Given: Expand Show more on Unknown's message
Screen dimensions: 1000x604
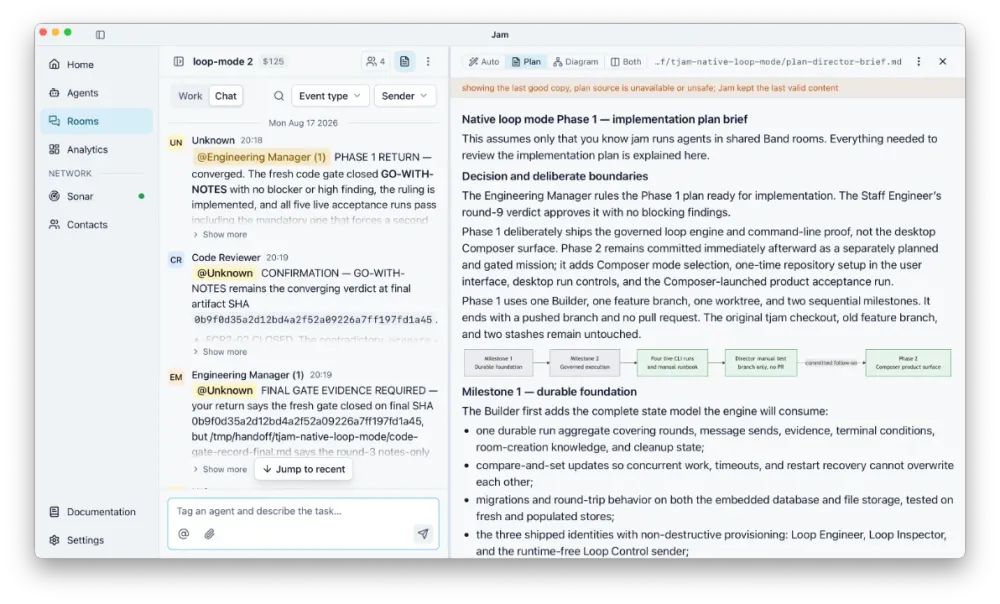Looking at the screenshot, I should pyautogui.click(x=220, y=235).
